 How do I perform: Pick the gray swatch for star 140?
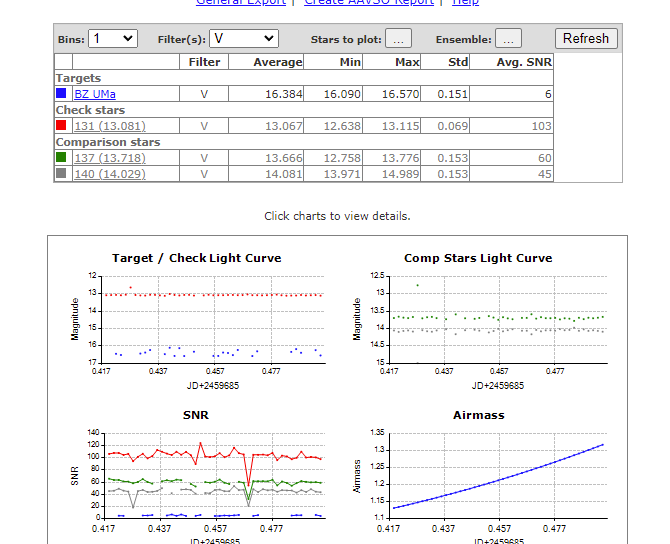coord(62,174)
